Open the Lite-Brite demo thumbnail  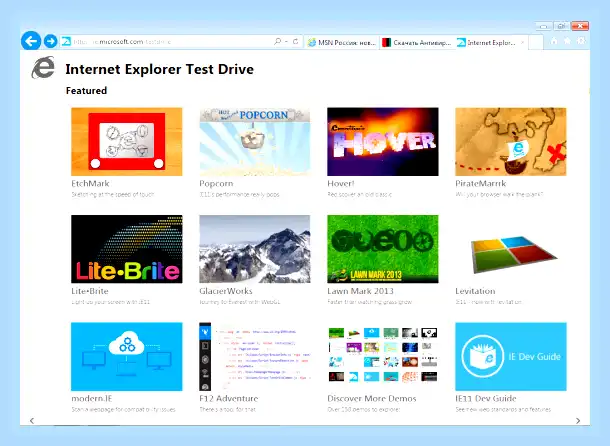[x=127, y=249]
